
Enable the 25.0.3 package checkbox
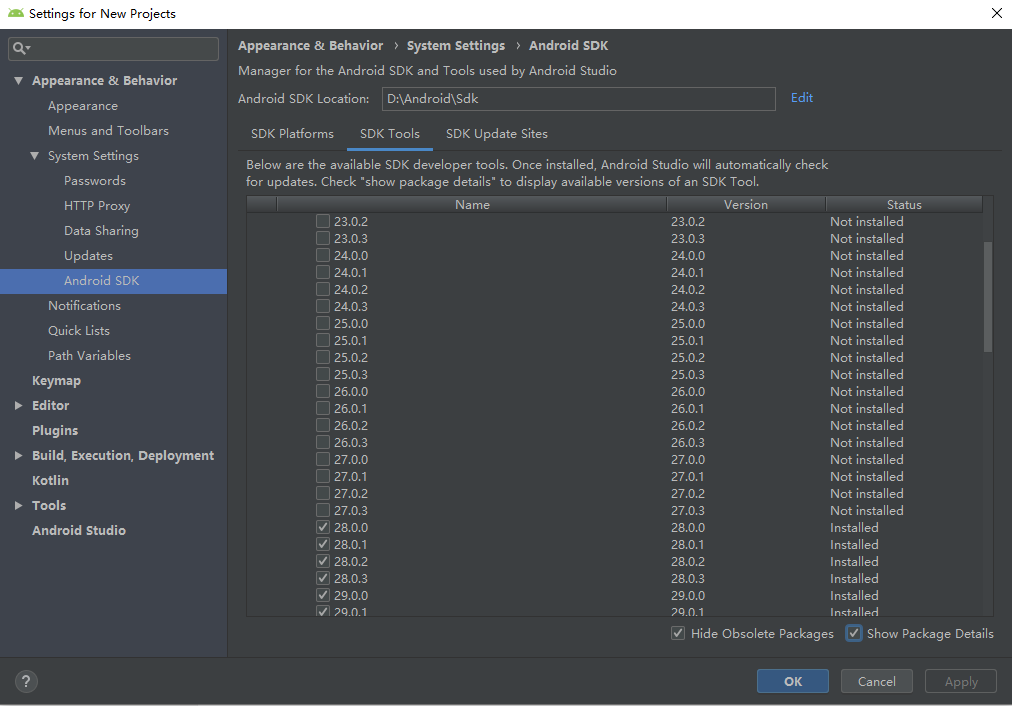click(x=323, y=374)
